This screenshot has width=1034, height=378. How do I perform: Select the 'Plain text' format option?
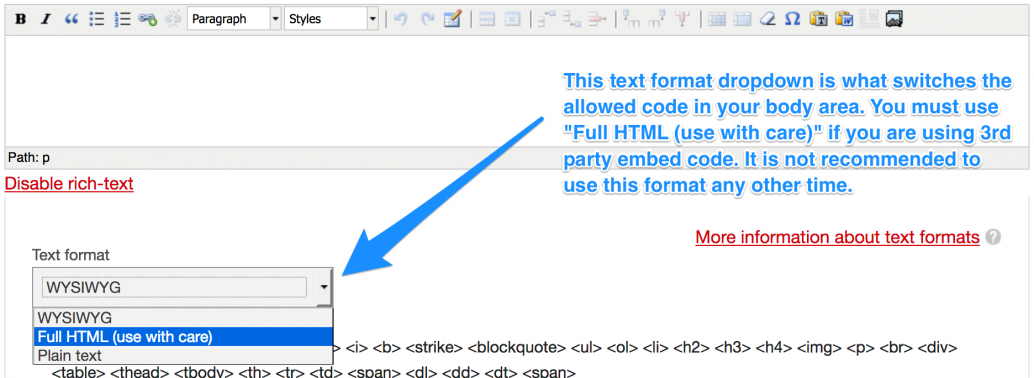(x=183, y=356)
